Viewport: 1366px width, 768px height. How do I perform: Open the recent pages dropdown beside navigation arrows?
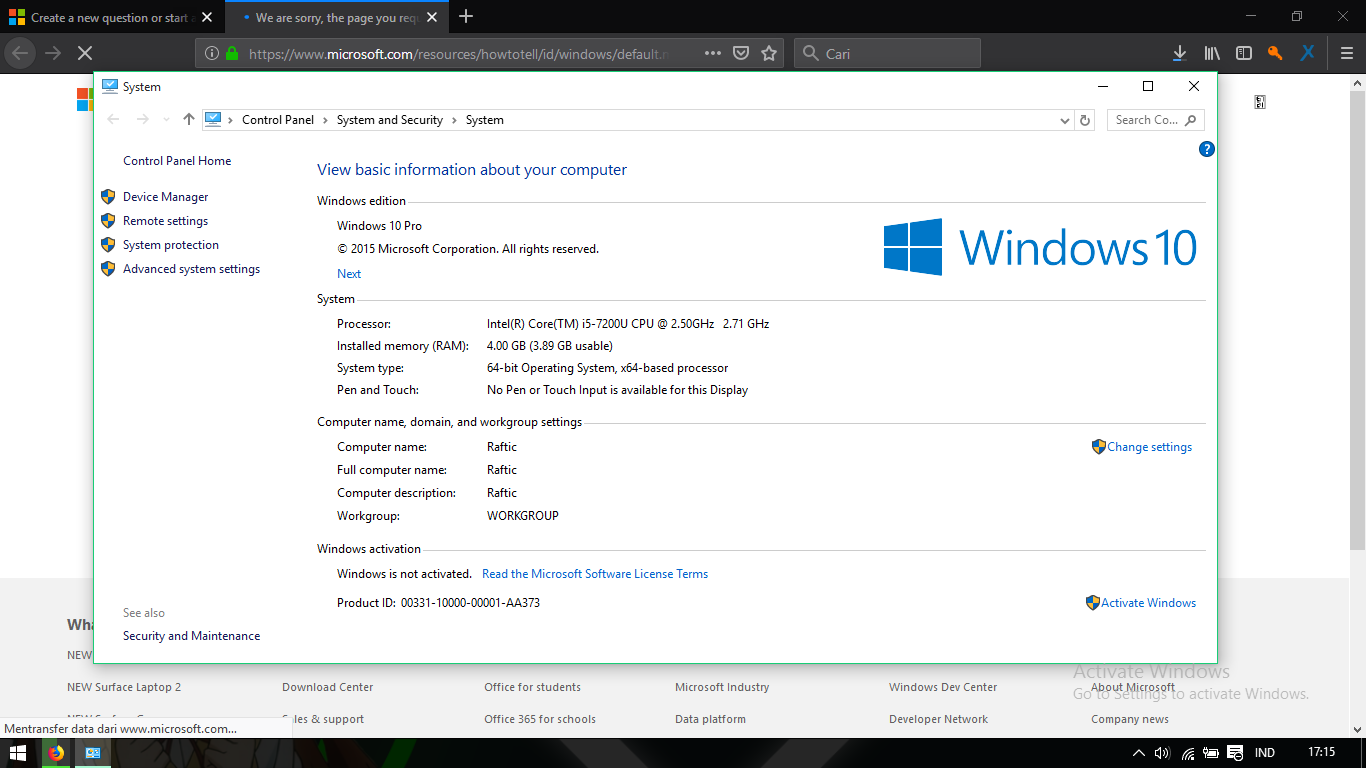[165, 119]
